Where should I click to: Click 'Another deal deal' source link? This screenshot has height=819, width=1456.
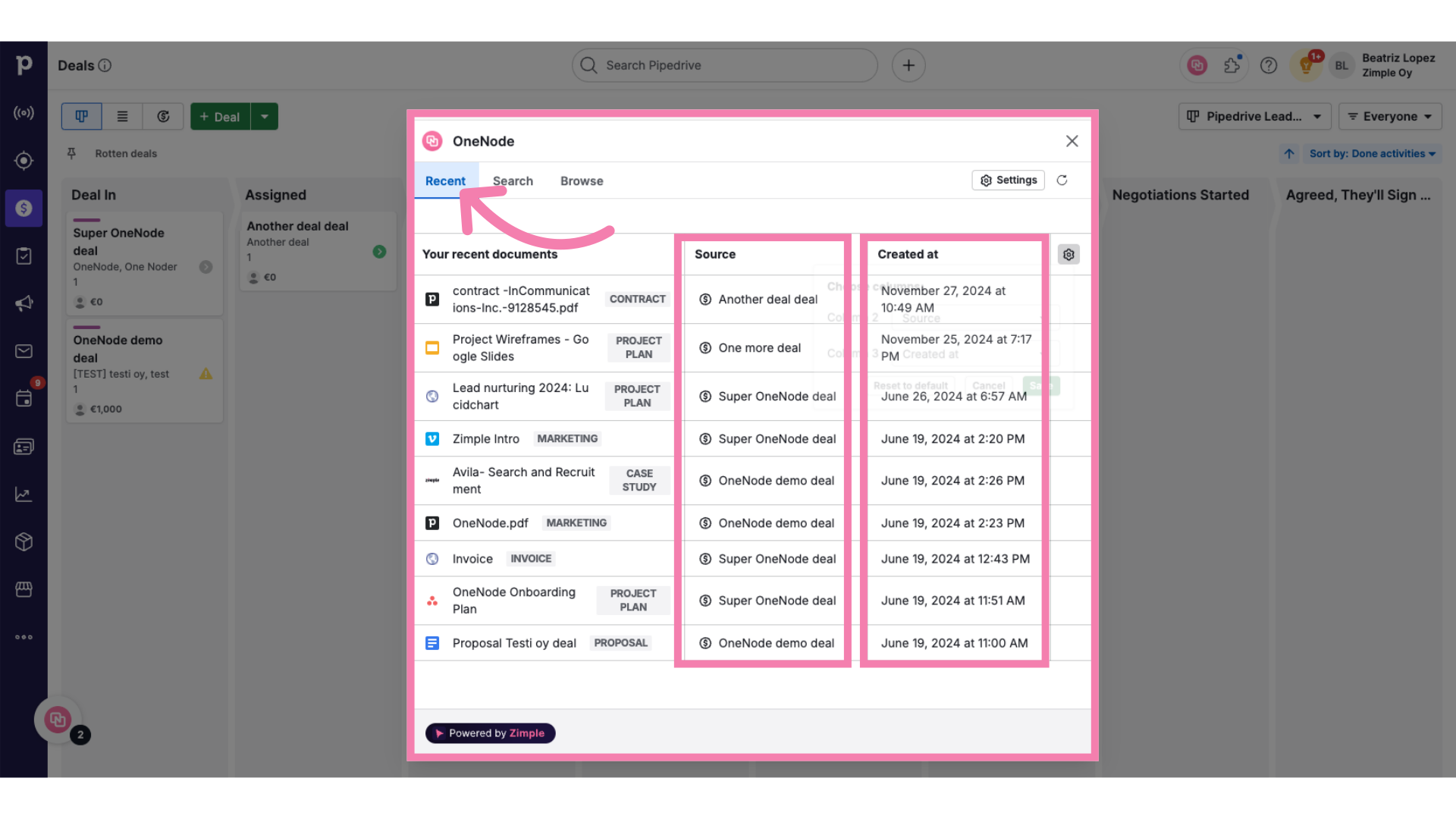[x=767, y=300]
